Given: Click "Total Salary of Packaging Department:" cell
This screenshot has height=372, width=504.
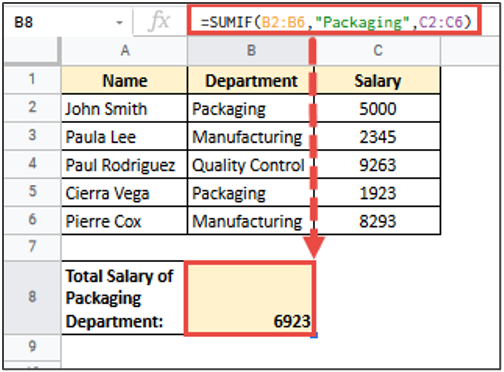Looking at the screenshot, I should (123, 298).
